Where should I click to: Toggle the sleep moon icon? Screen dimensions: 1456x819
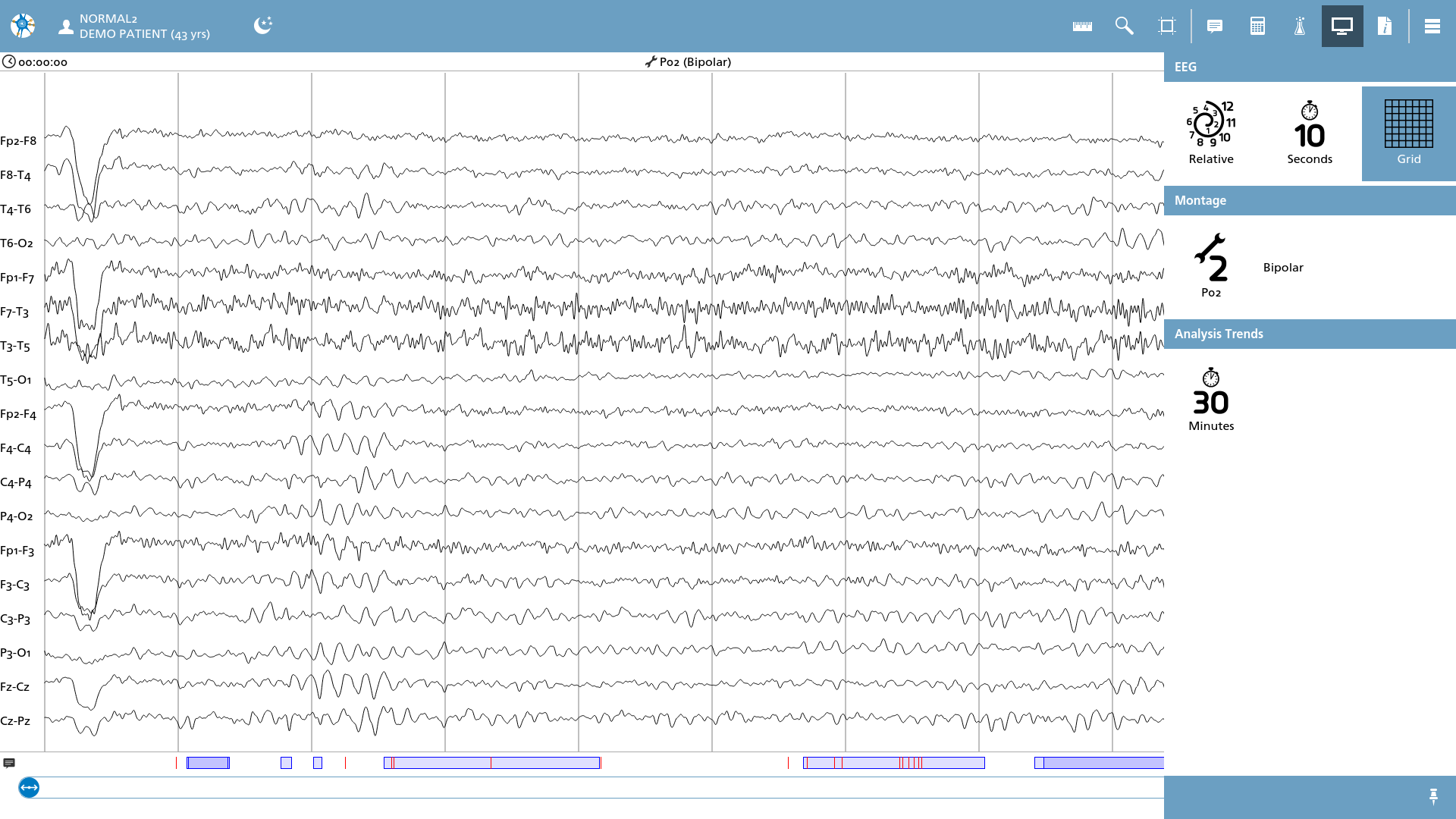coord(263,25)
